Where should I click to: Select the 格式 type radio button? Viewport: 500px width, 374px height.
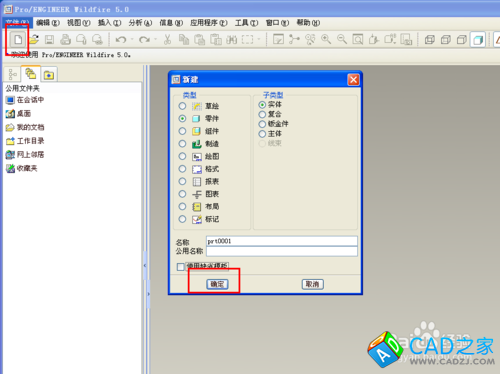(182, 169)
